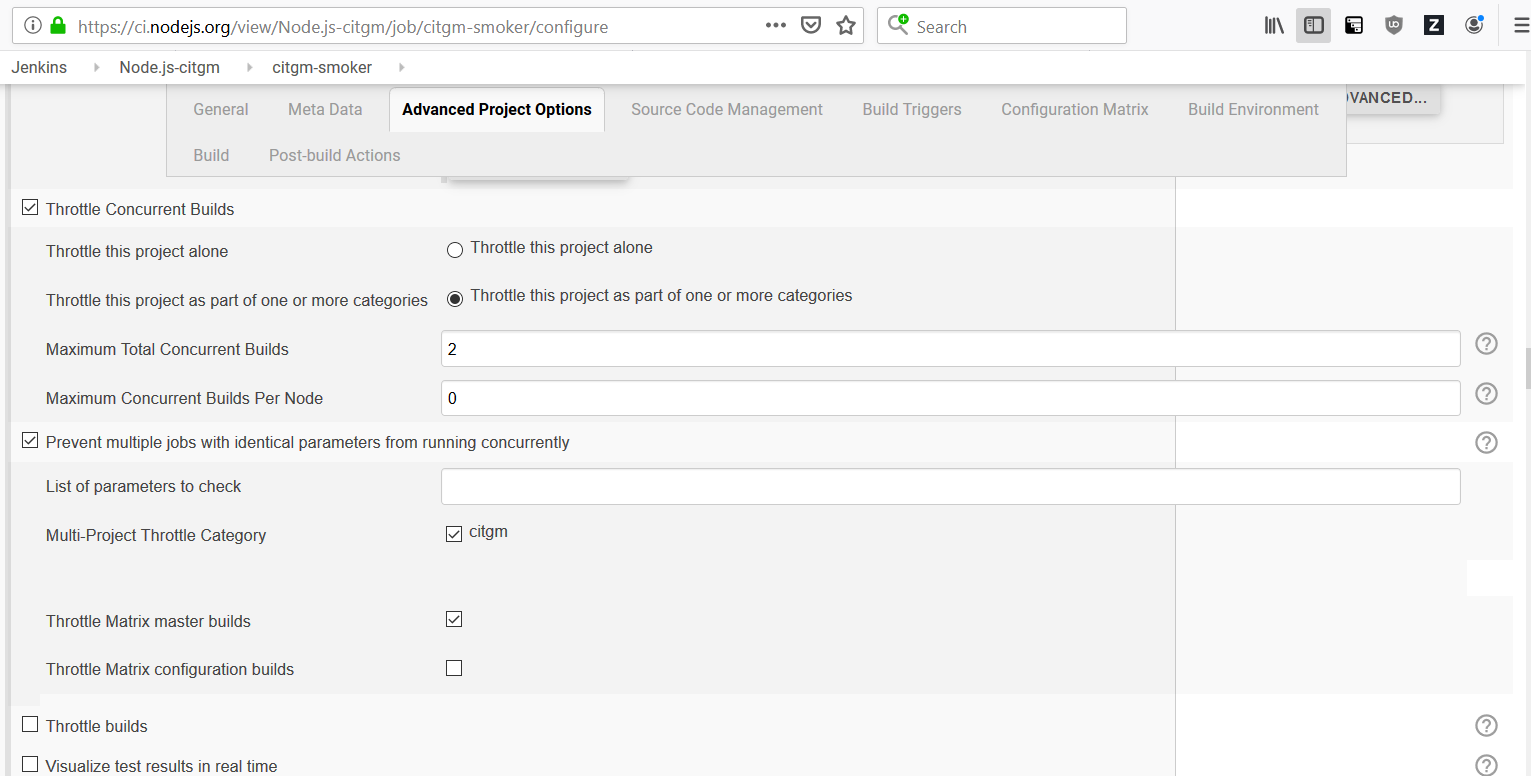This screenshot has width=1531, height=776.
Task: Select the Throttle this project alone radio button
Action: 455,250
